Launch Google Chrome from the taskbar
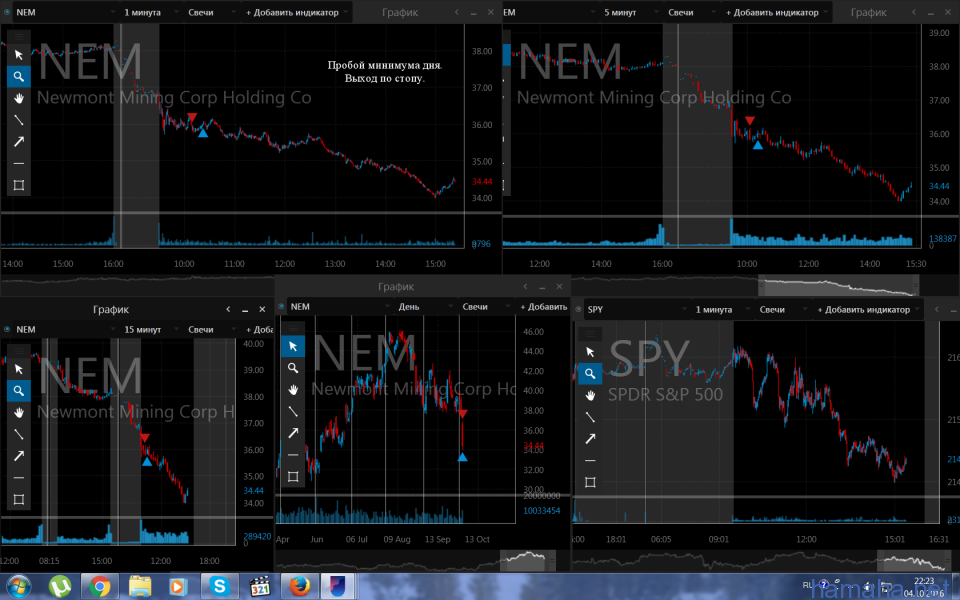Image resolution: width=960 pixels, height=600 pixels. point(100,587)
